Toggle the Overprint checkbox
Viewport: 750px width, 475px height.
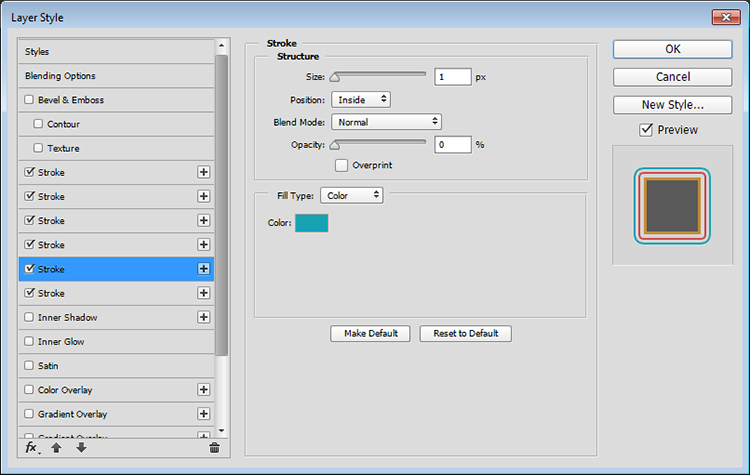342,164
